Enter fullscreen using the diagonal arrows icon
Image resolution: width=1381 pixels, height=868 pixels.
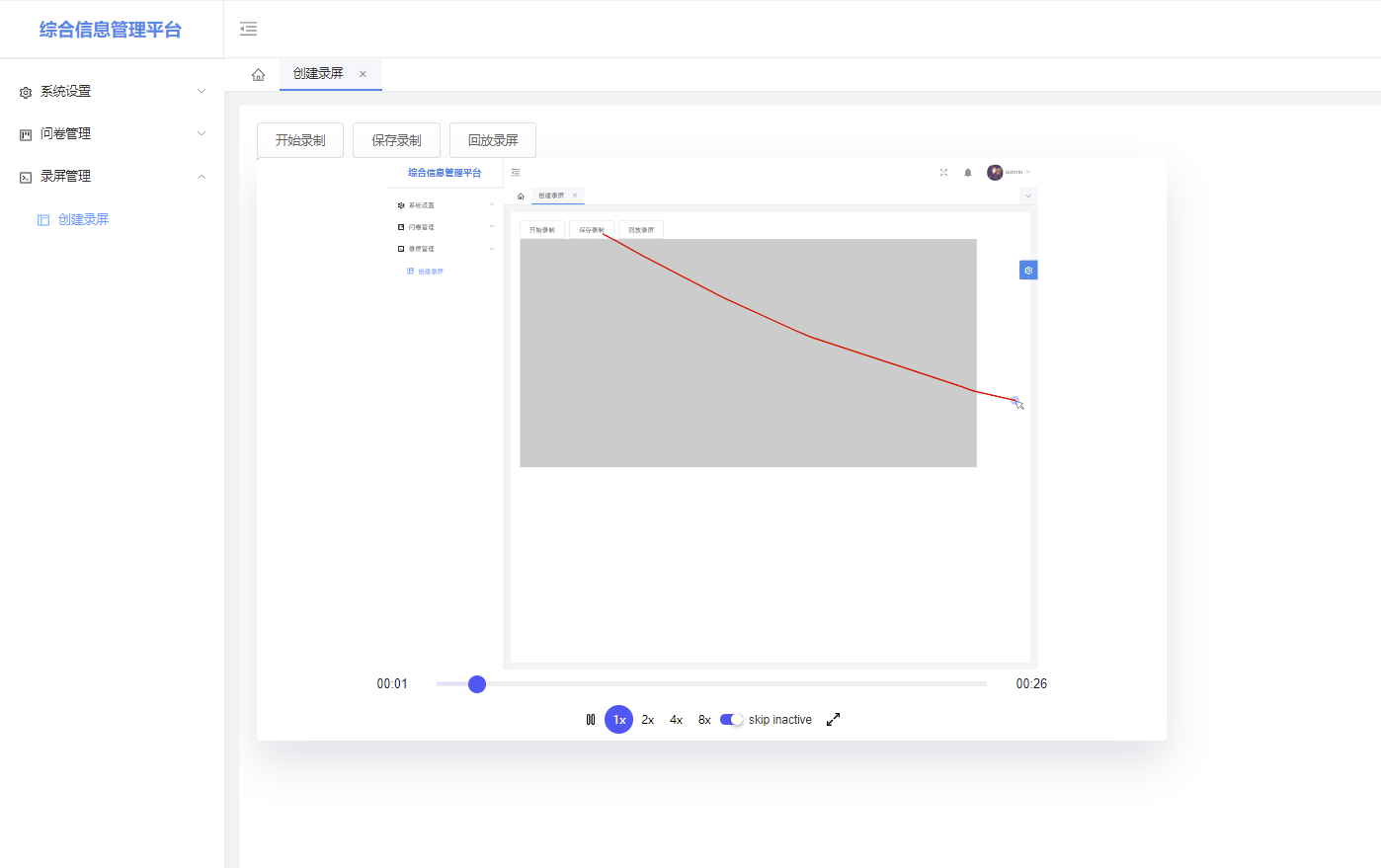[x=833, y=719]
